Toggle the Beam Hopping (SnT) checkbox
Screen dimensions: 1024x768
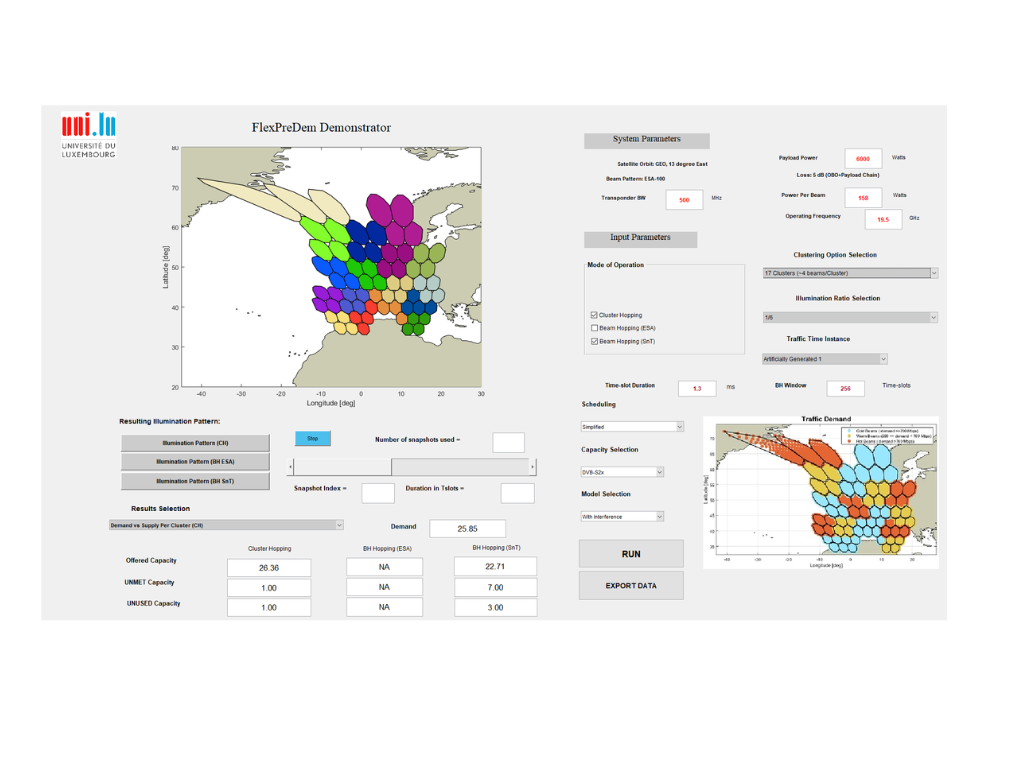(x=595, y=341)
